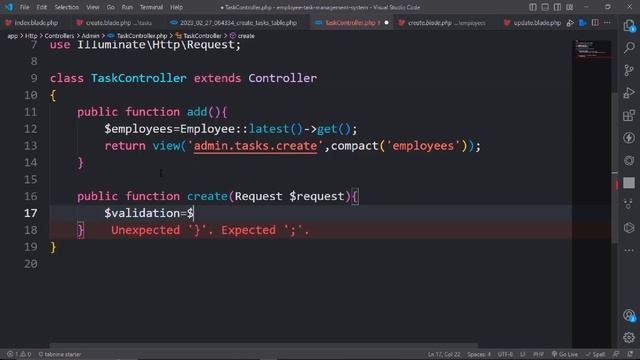Show additional views with the ellipsis in activity bar
This screenshot has height=360, width=640.
[x=629, y=250]
